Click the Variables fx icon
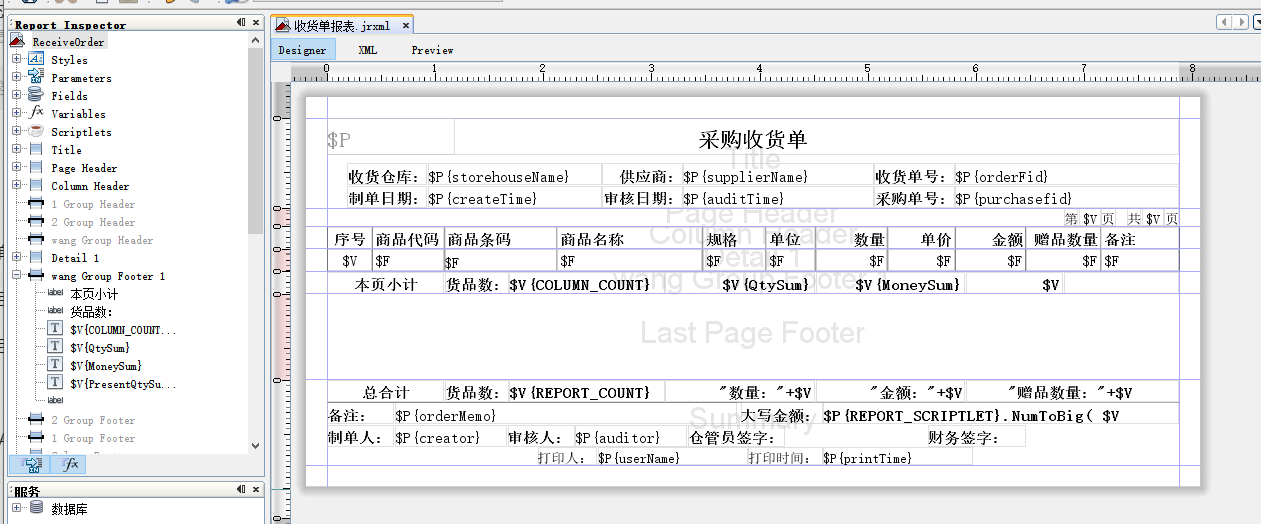The width and height of the screenshot is (1261, 524). (35, 114)
